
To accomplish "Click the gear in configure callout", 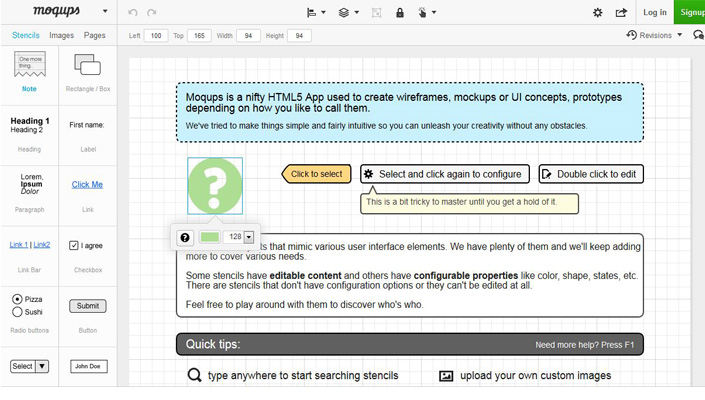I will (x=368, y=174).
